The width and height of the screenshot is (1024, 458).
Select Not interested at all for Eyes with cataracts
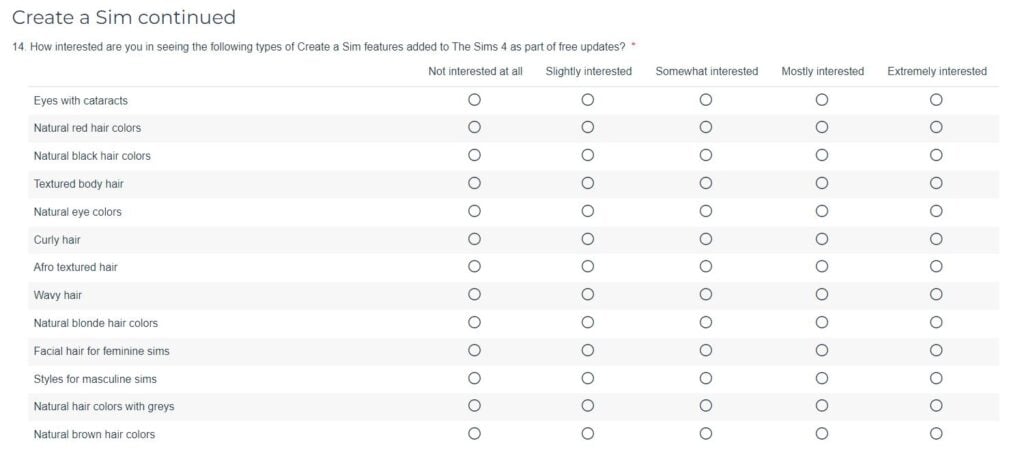click(x=475, y=100)
